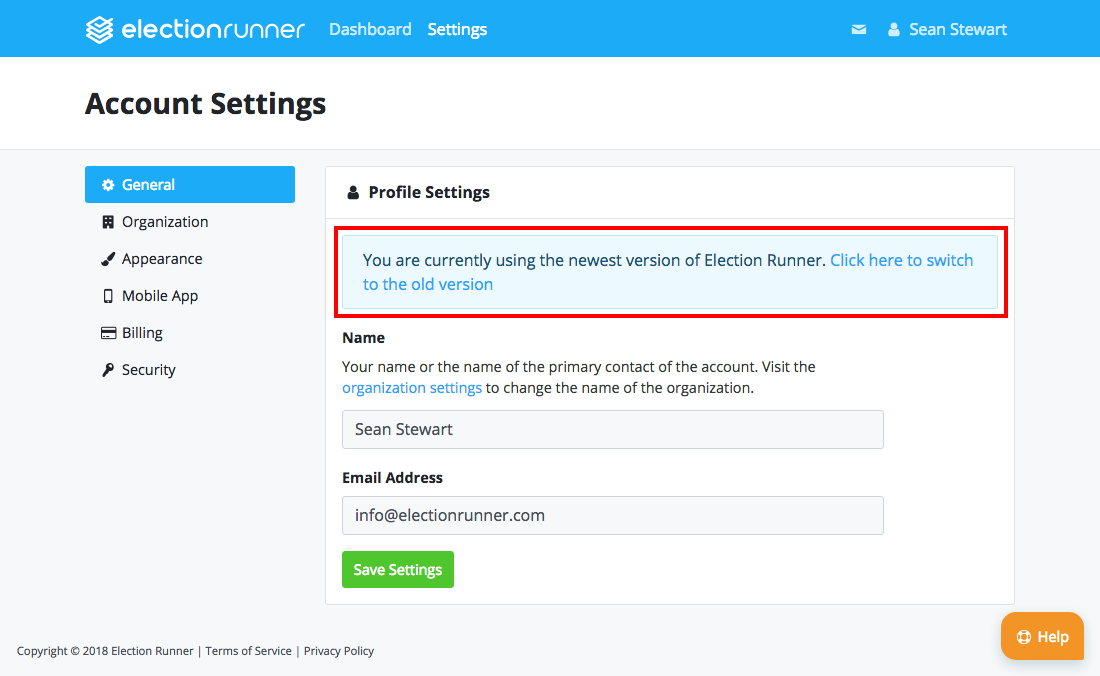
Task: Select the Mobile App tab
Action: click(x=190, y=296)
